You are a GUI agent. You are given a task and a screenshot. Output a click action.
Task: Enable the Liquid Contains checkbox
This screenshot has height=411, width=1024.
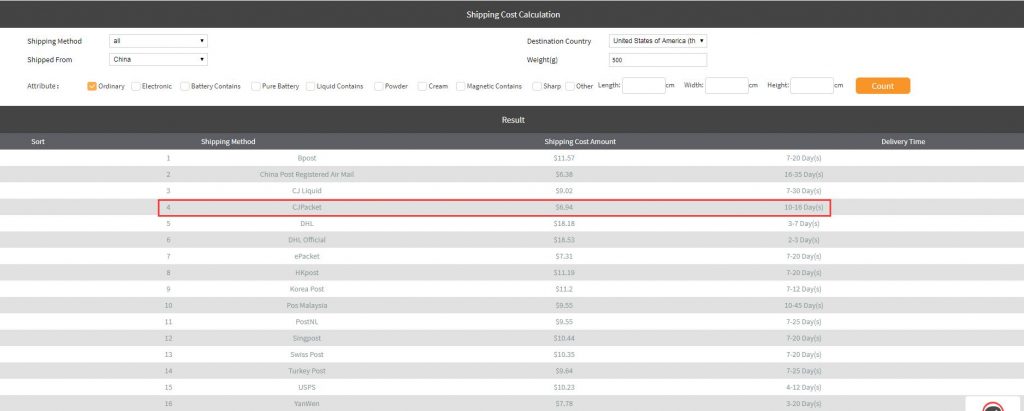310,86
